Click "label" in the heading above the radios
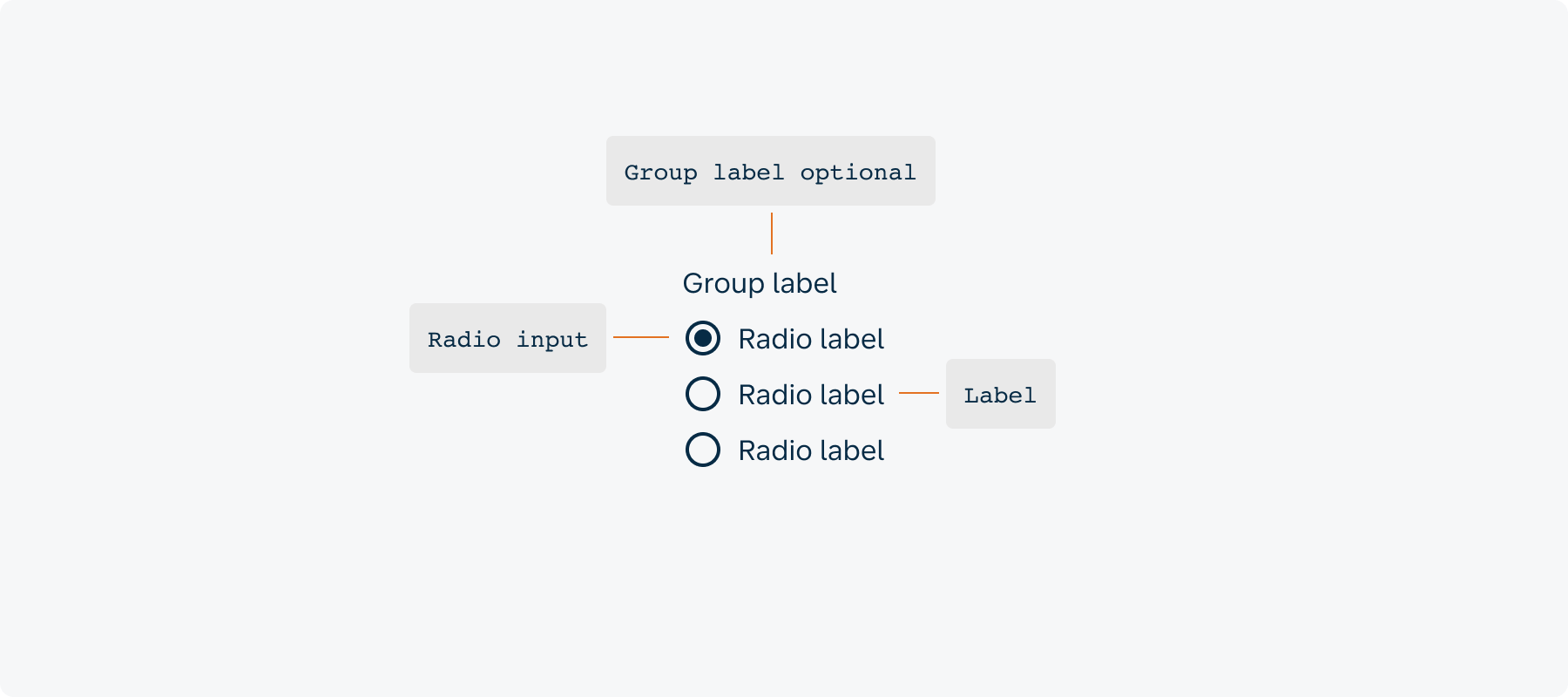 coord(804,283)
